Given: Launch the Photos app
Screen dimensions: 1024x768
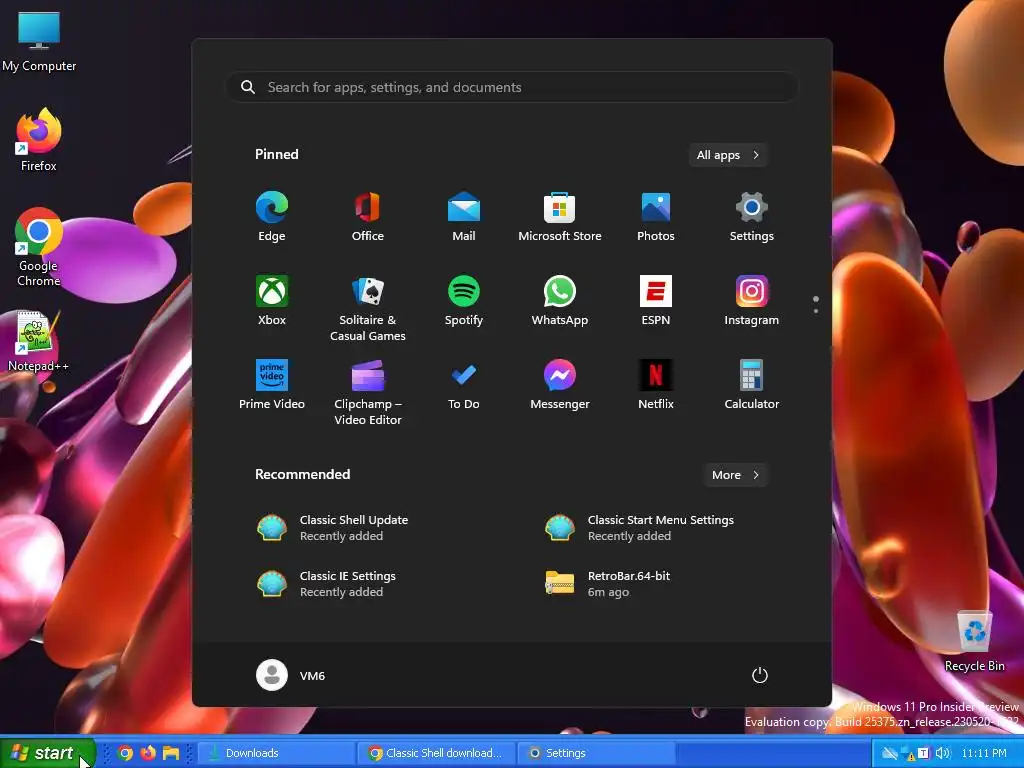Looking at the screenshot, I should click(656, 216).
